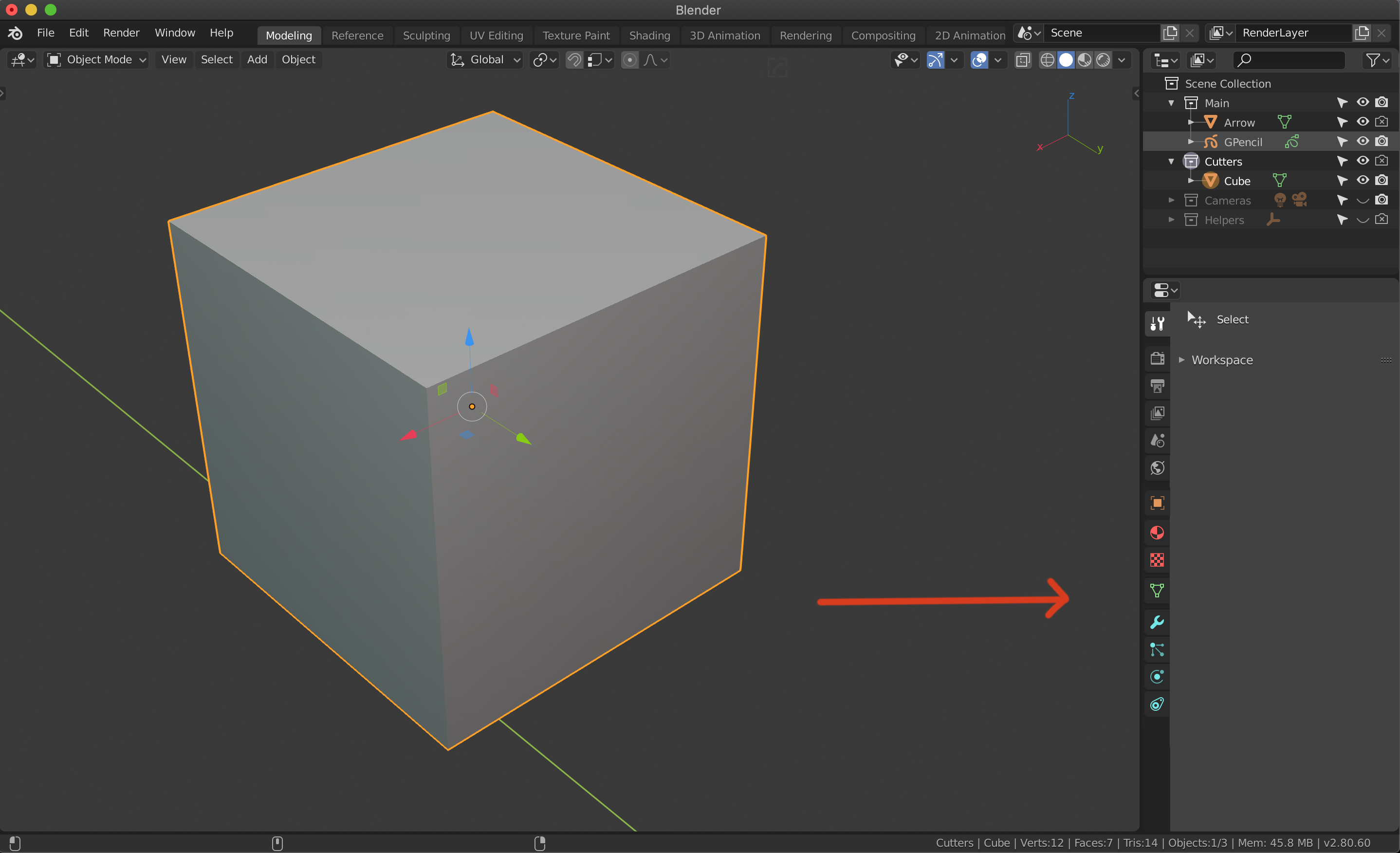Viewport: 1400px width, 853px height.
Task: Open Global transform orientation dropdown
Action: (485, 60)
